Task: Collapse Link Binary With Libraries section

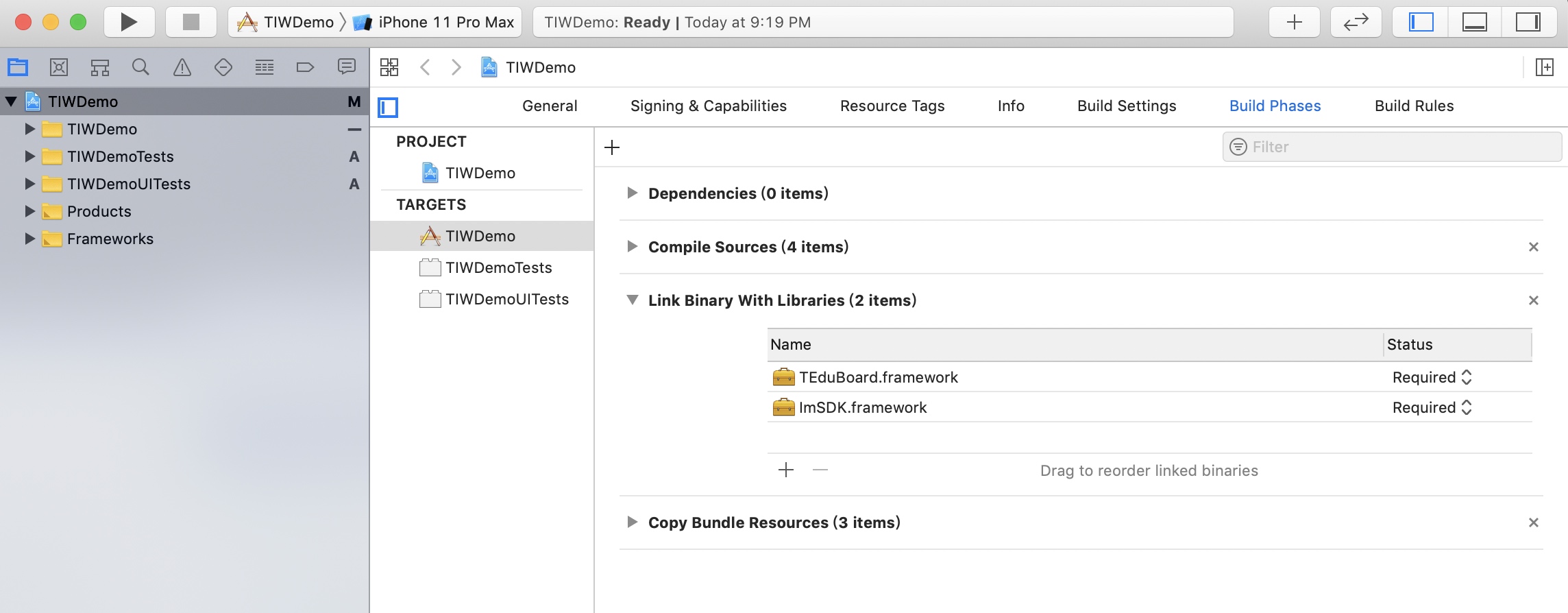Action: point(633,300)
